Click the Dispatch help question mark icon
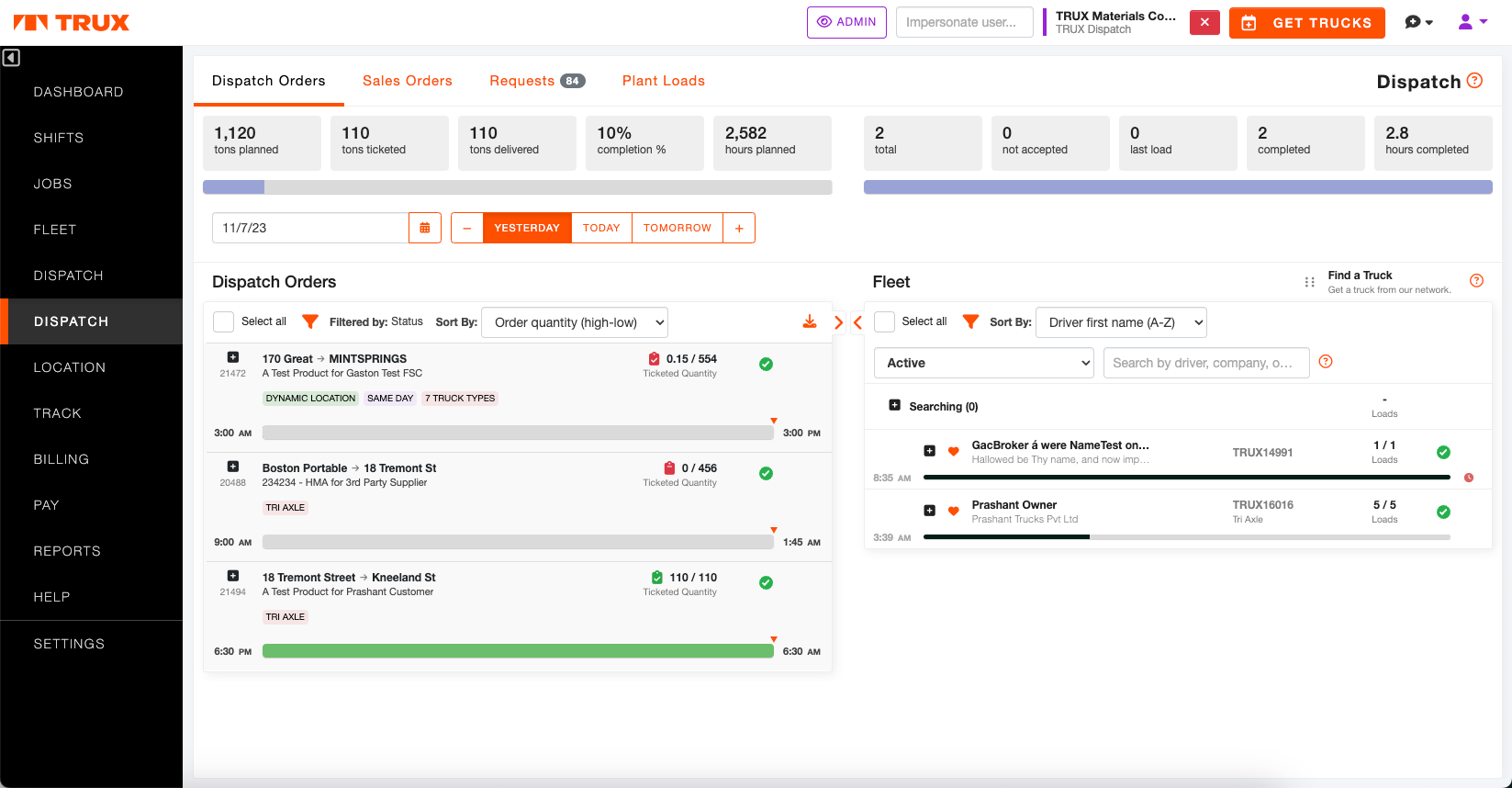Image resolution: width=1512 pixels, height=788 pixels. click(x=1474, y=81)
